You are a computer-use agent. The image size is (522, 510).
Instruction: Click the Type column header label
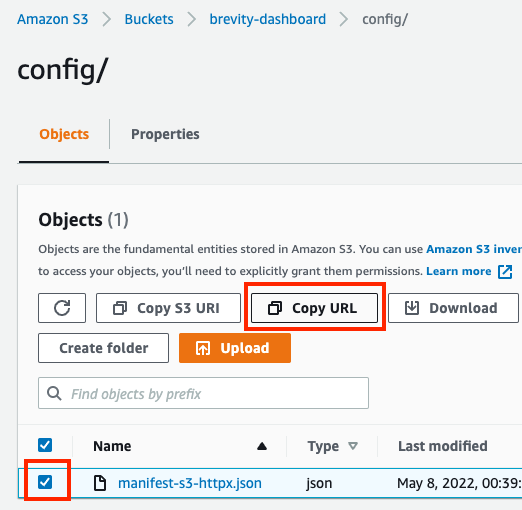click(x=323, y=446)
